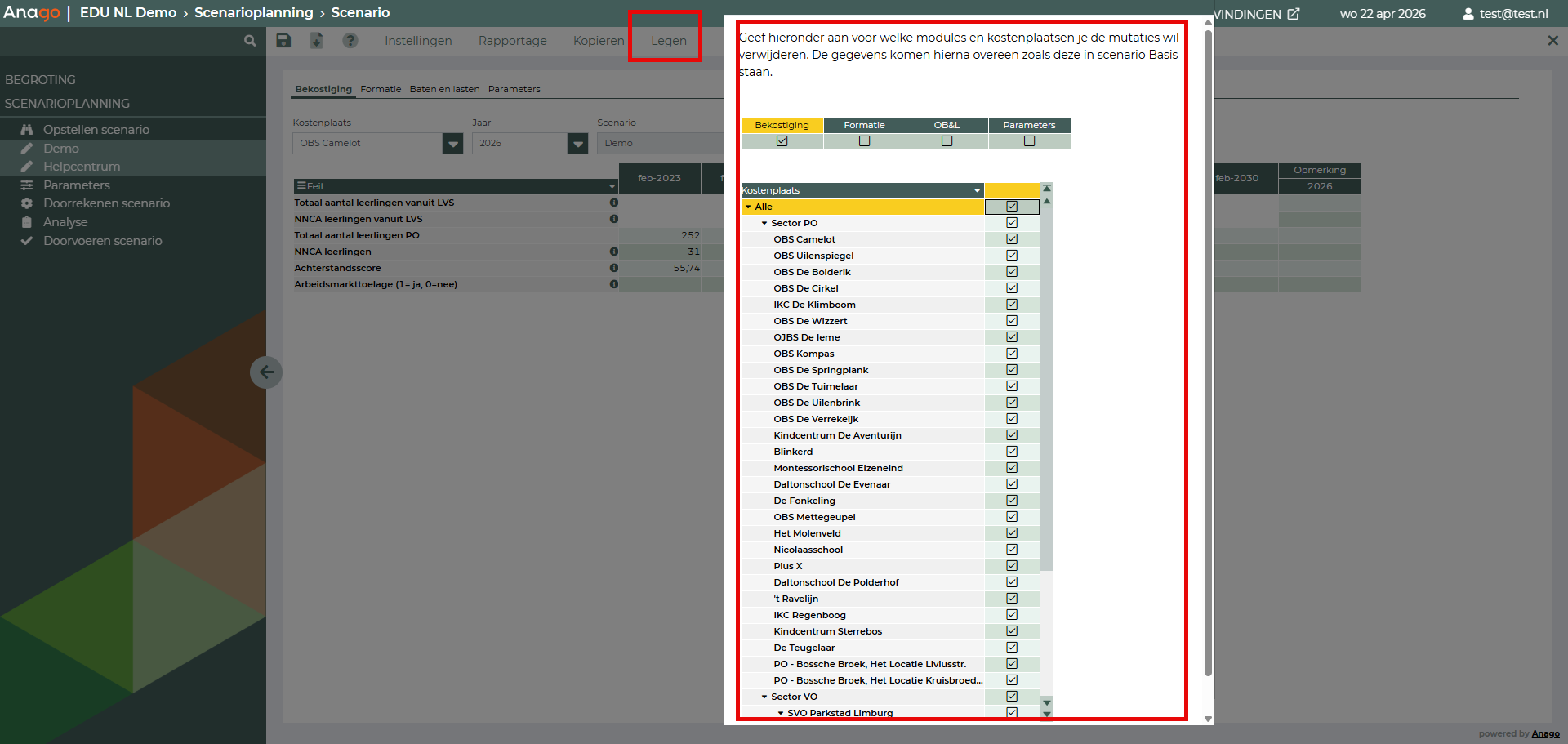Viewport: 1568px width, 744px height.
Task: Open help via the question mark icon
Action: pos(350,41)
